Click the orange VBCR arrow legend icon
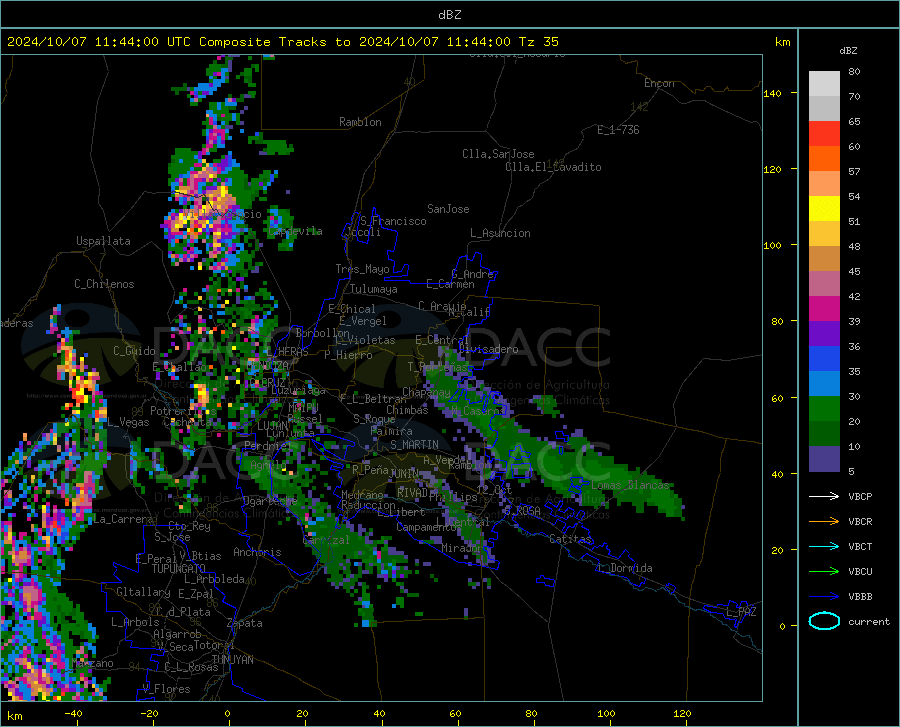900x727 pixels. (824, 522)
